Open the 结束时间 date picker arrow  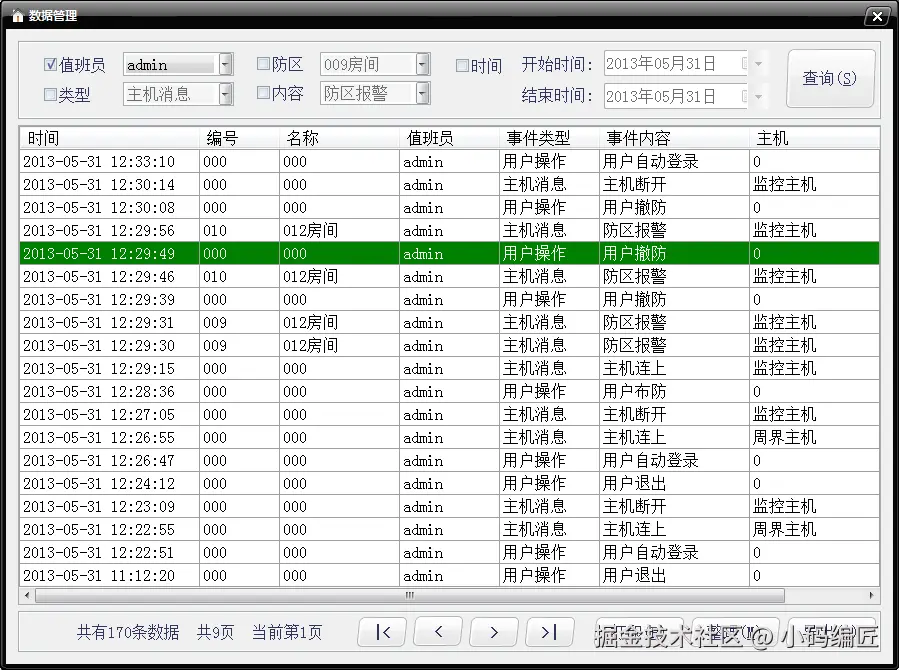[x=758, y=96]
